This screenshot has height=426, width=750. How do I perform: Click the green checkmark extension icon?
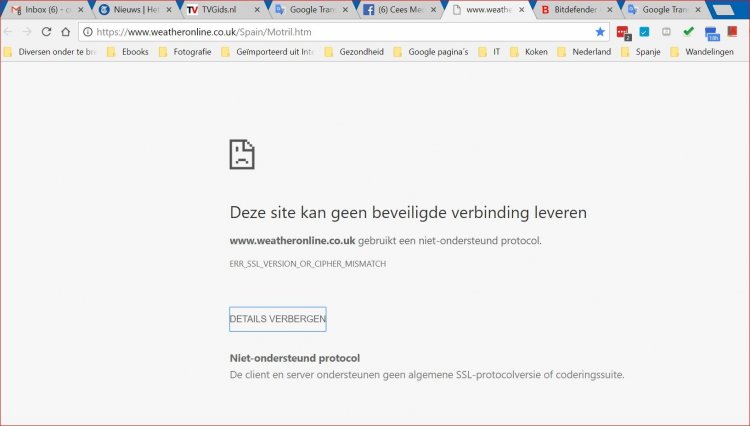[688, 32]
